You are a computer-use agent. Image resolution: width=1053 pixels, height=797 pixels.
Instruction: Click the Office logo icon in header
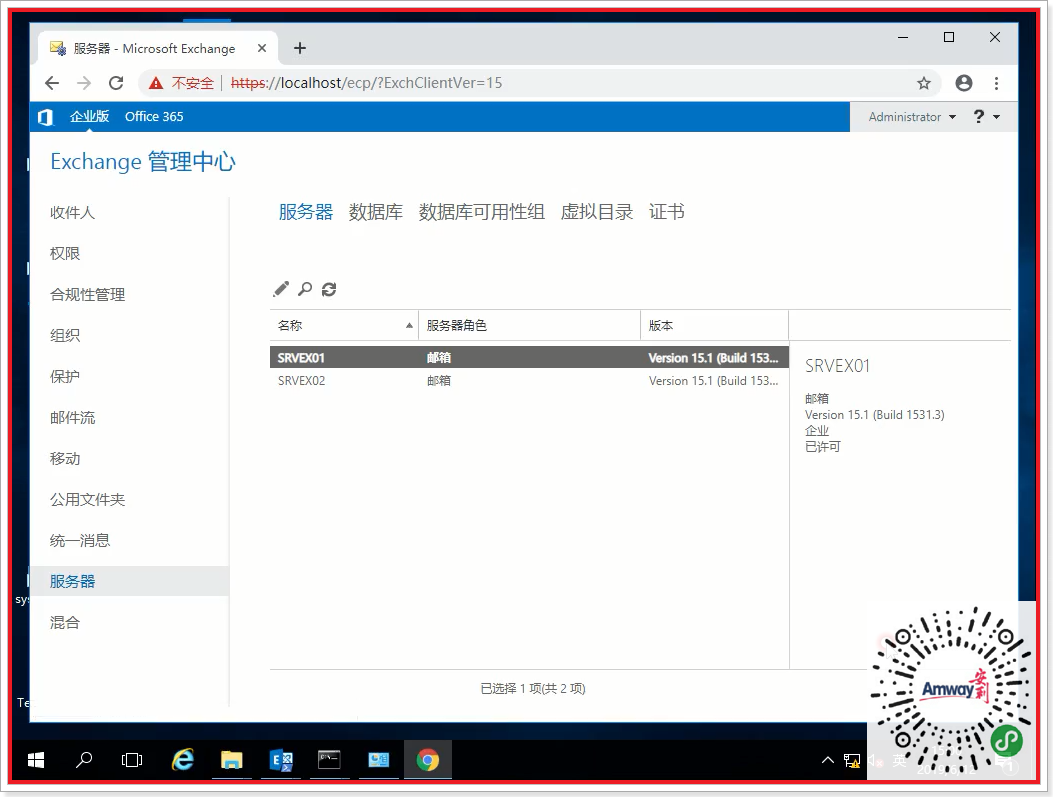[46, 117]
